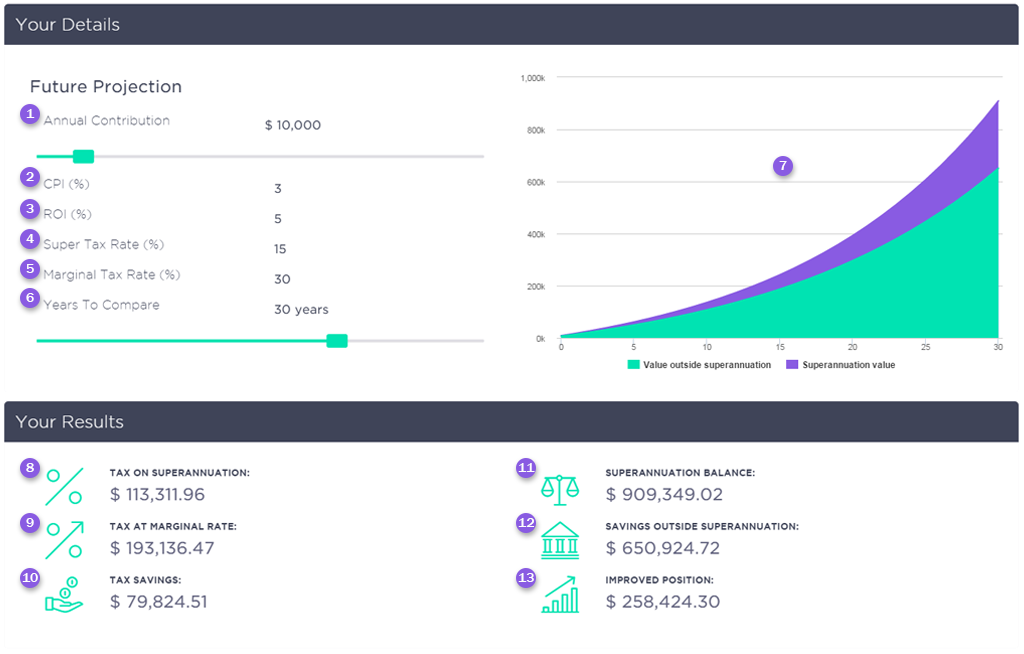The height and width of the screenshot is (654, 1024).
Task: Click numbered marker 1 beside Annual Contribution
Action: (x=30, y=114)
